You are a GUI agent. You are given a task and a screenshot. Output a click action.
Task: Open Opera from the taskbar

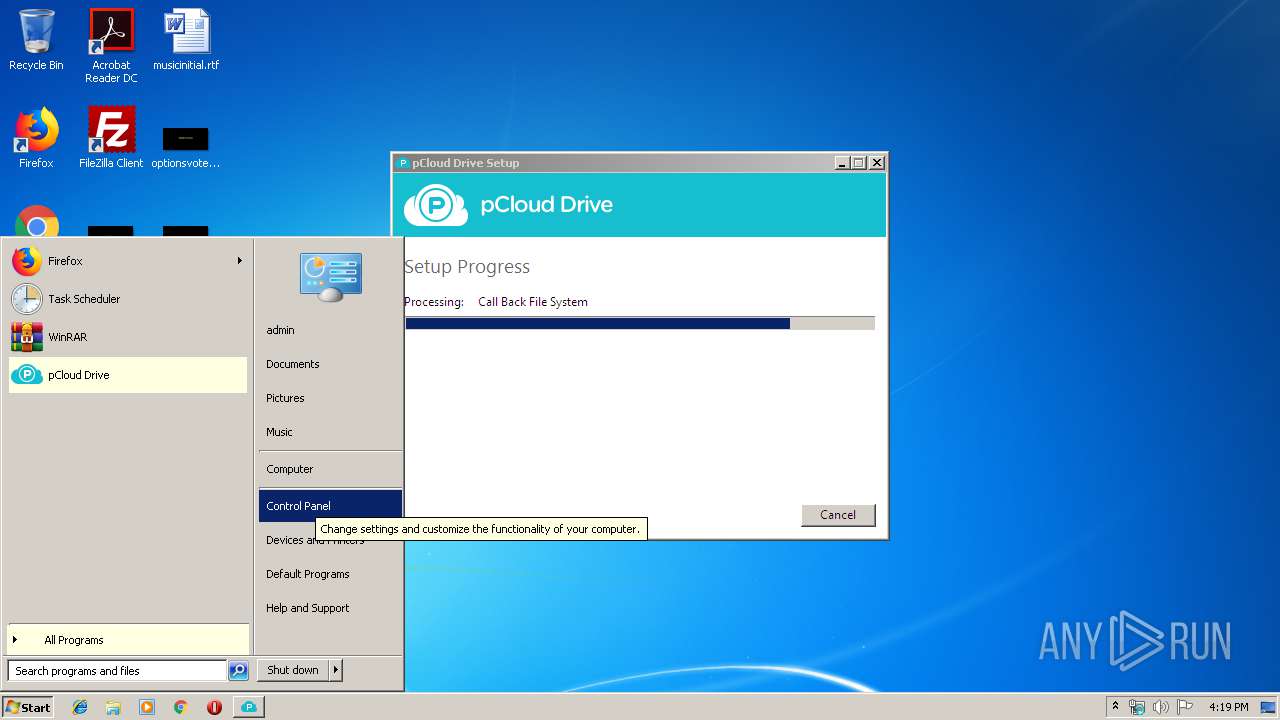pos(214,707)
